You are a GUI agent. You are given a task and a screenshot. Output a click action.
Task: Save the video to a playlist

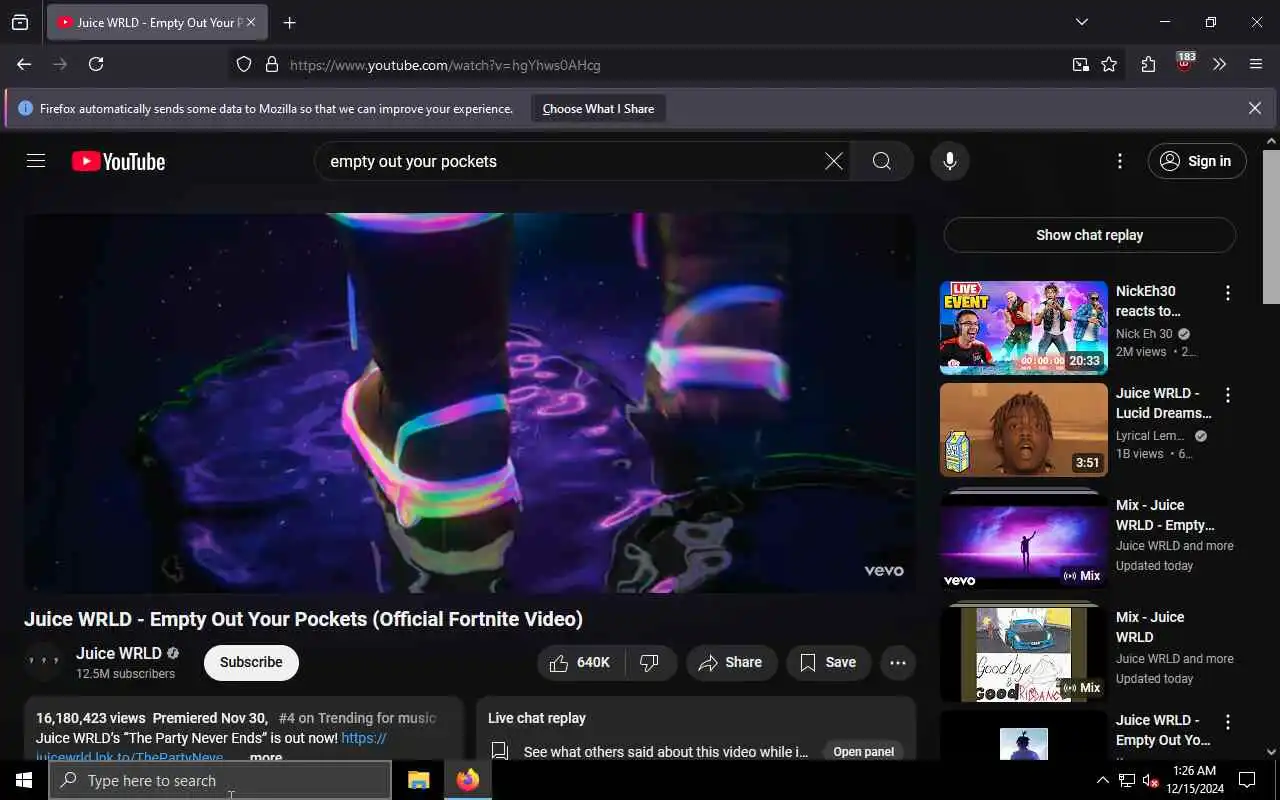click(x=828, y=662)
